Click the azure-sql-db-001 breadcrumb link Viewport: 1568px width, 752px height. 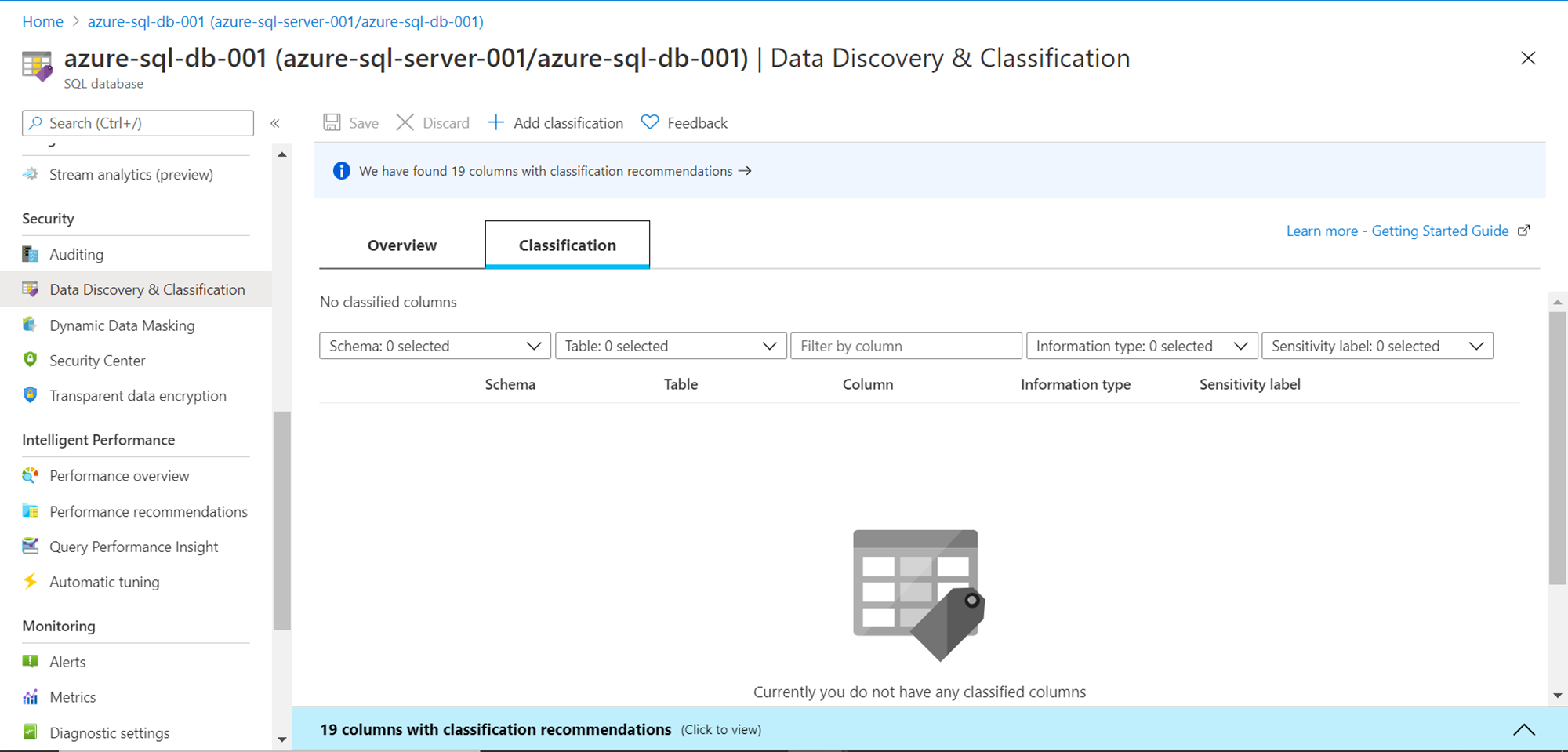285,21
